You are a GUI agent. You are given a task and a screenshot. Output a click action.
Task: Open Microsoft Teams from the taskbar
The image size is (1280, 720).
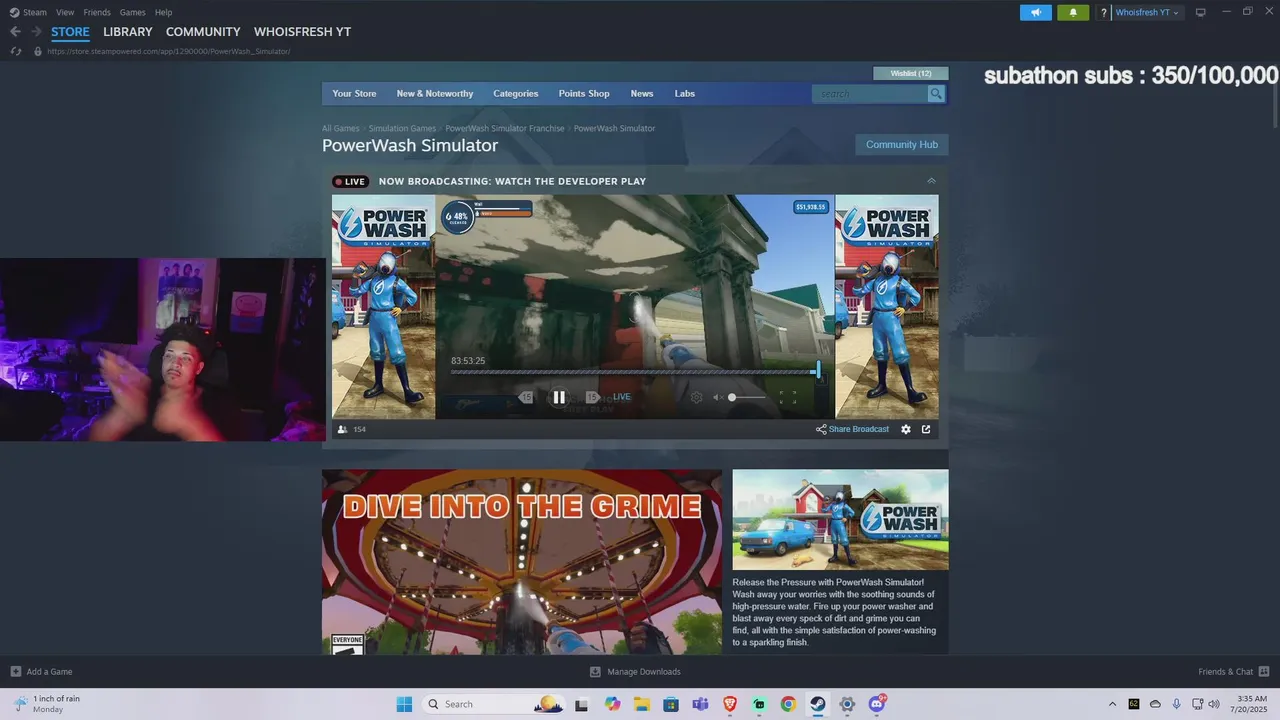point(700,704)
